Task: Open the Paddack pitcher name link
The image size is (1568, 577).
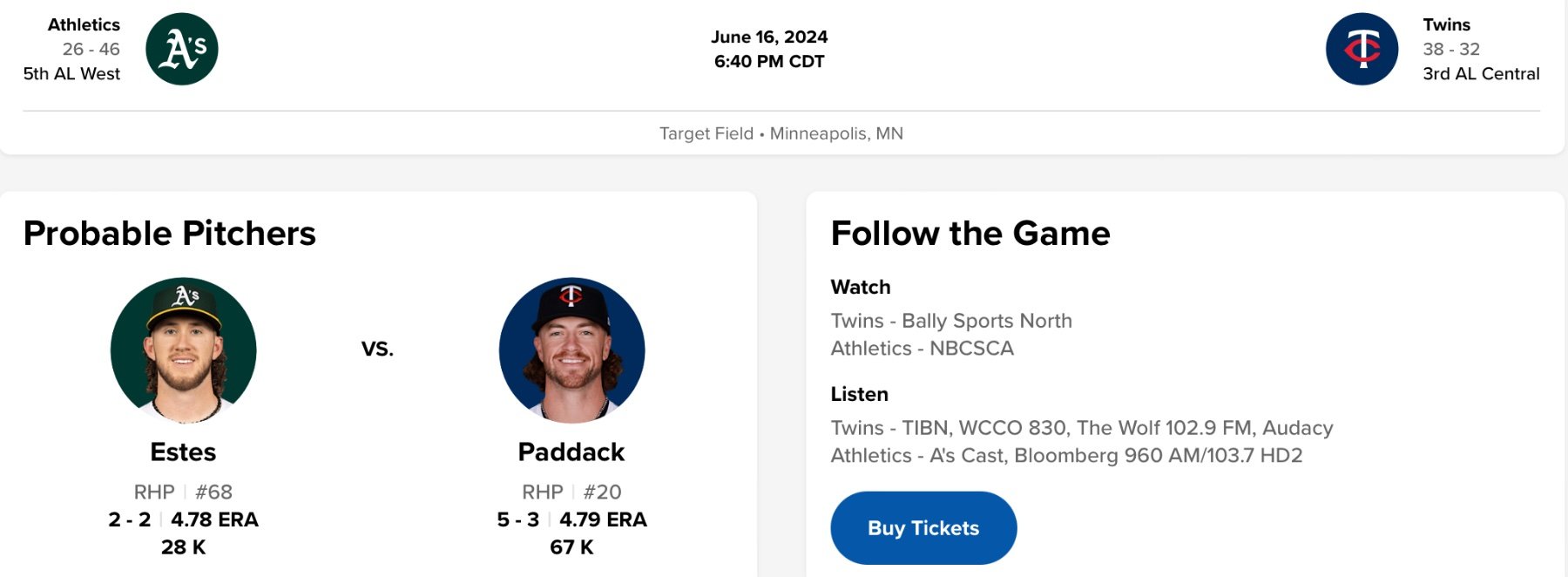Action: click(571, 451)
